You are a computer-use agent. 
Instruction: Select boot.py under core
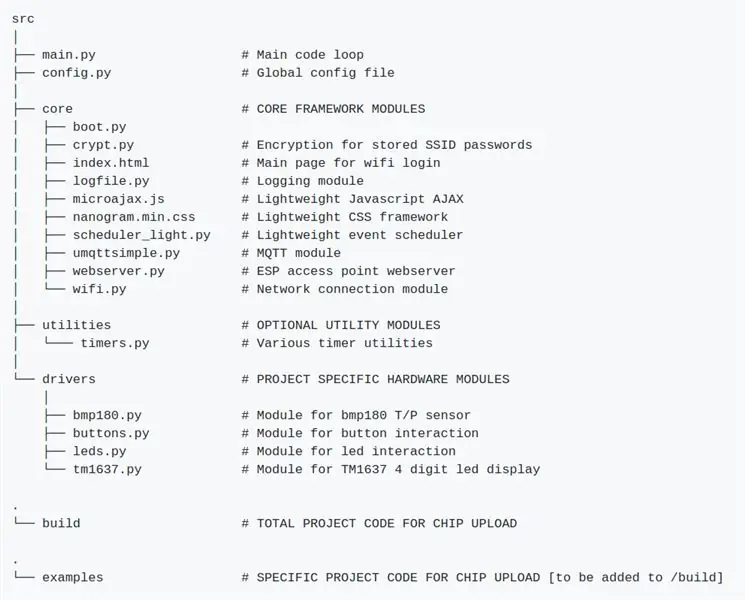pyautogui.click(x=99, y=127)
